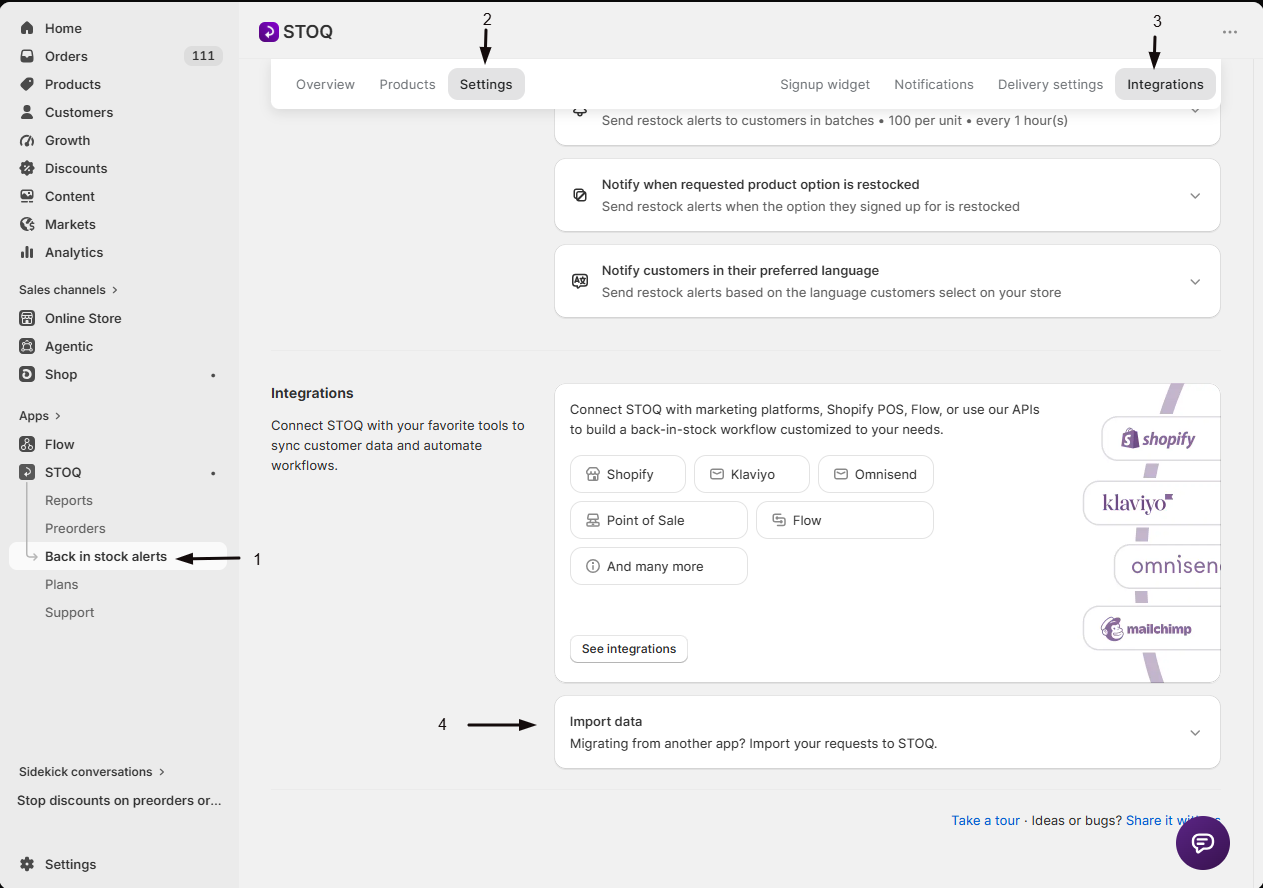Image resolution: width=1263 pixels, height=888 pixels.
Task: Click the Klaviyo integration chip
Action: (752, 474)
